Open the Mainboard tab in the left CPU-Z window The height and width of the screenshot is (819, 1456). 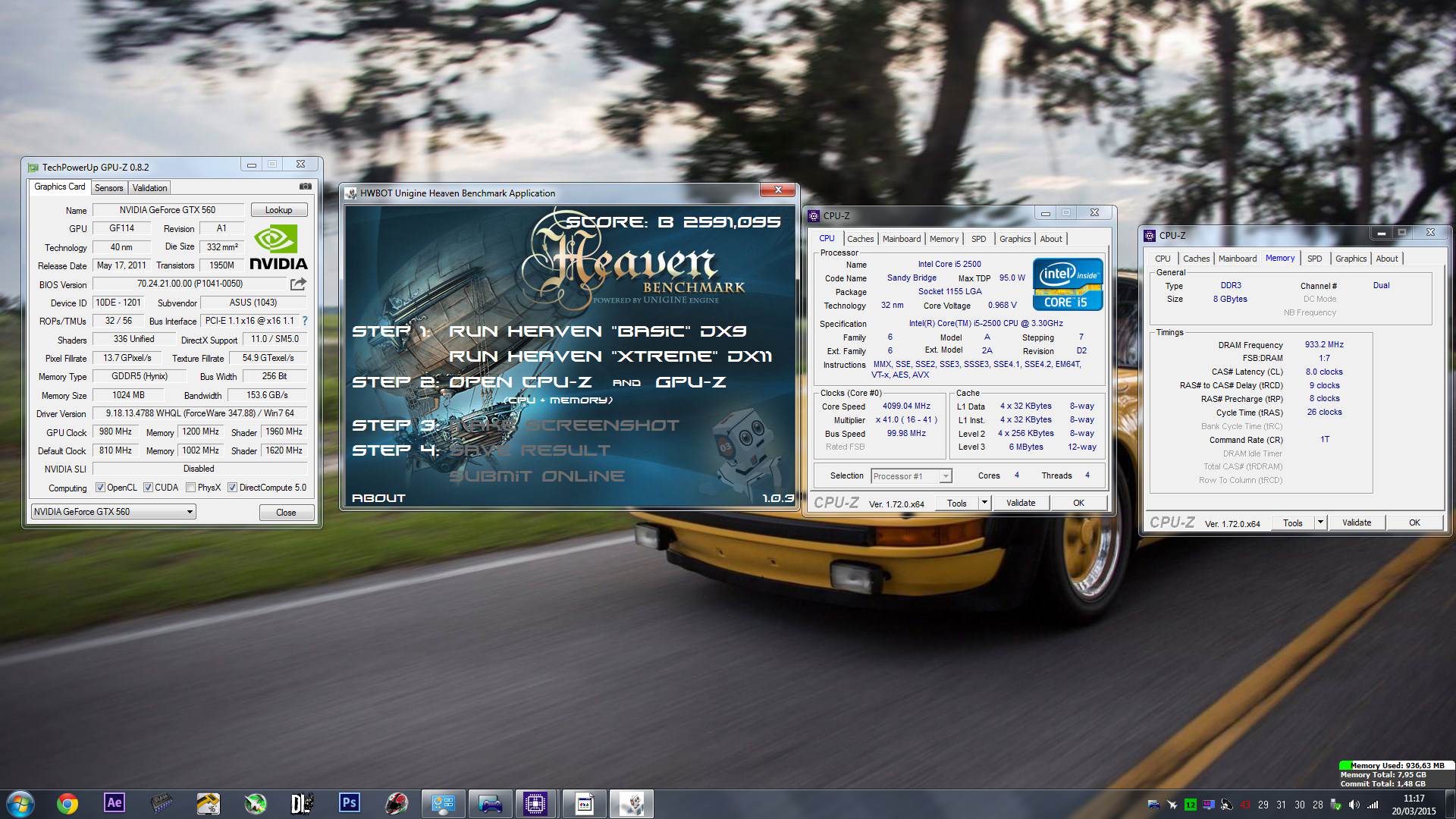(x=902, y=239)
